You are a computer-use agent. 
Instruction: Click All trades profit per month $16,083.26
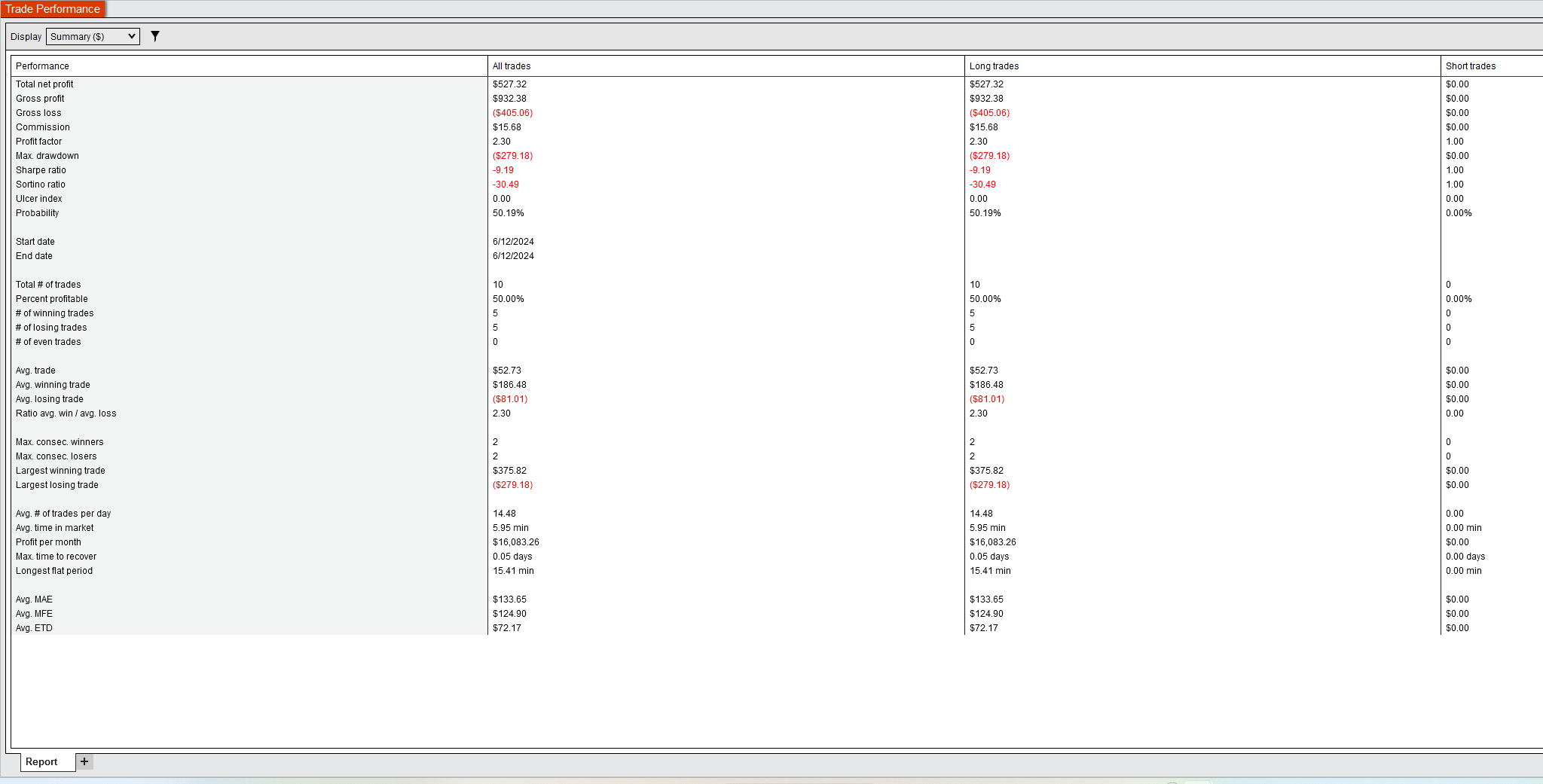516,542
